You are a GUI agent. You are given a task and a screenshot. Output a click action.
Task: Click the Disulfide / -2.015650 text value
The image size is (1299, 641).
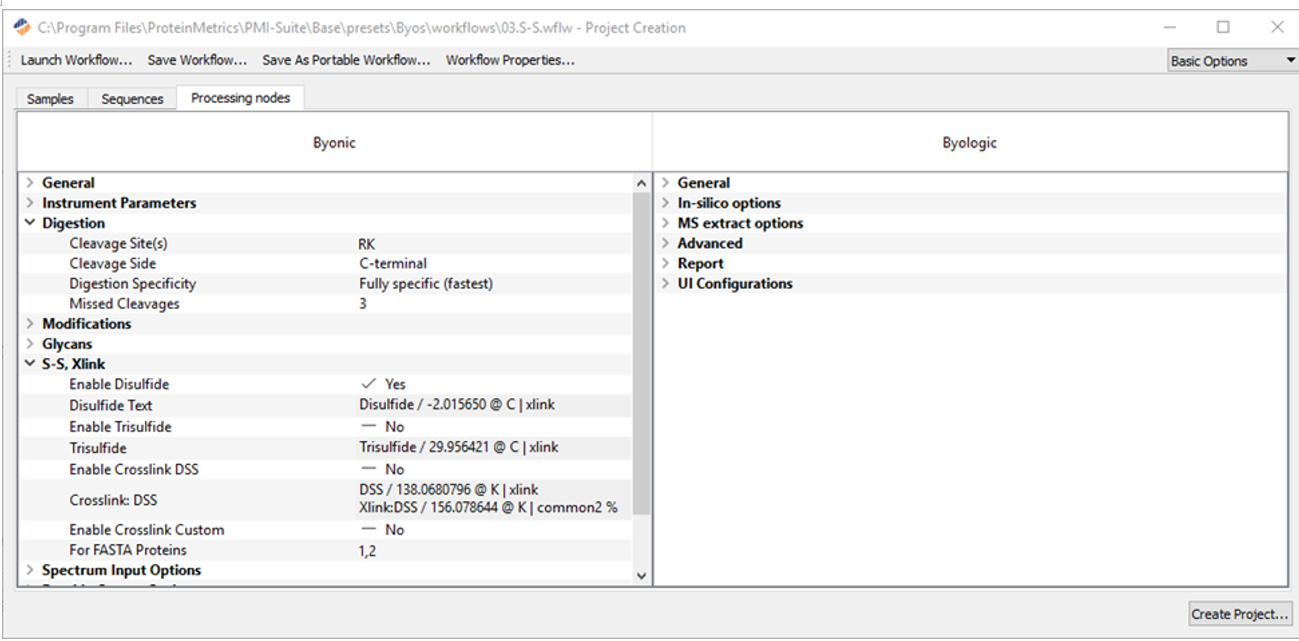(457, 405)
